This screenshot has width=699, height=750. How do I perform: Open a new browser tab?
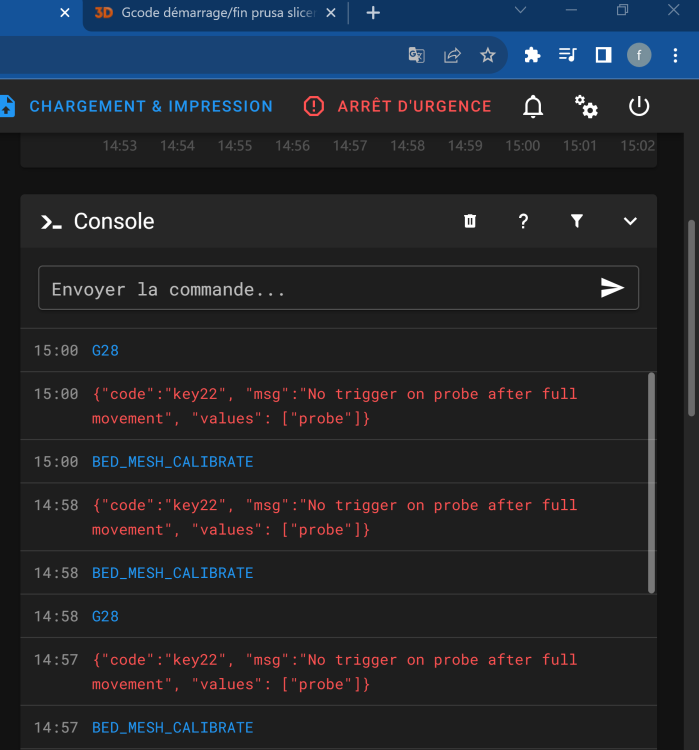tap(373, 13)
